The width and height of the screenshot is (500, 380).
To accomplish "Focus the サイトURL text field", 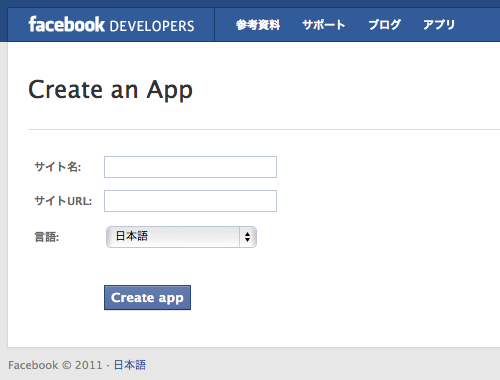I will coord(190,201).
